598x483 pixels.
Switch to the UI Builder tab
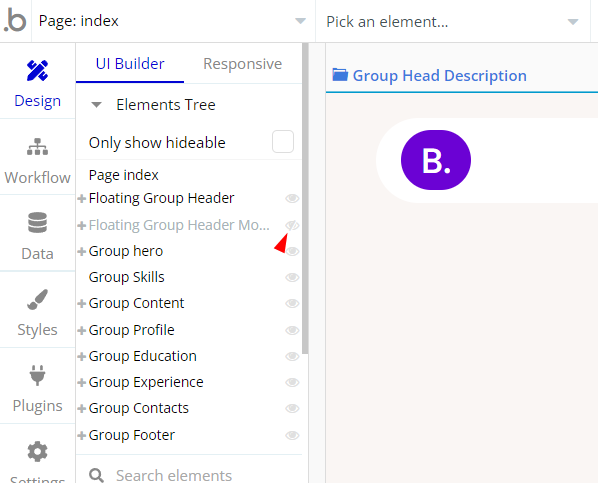[x=130, y=64]
